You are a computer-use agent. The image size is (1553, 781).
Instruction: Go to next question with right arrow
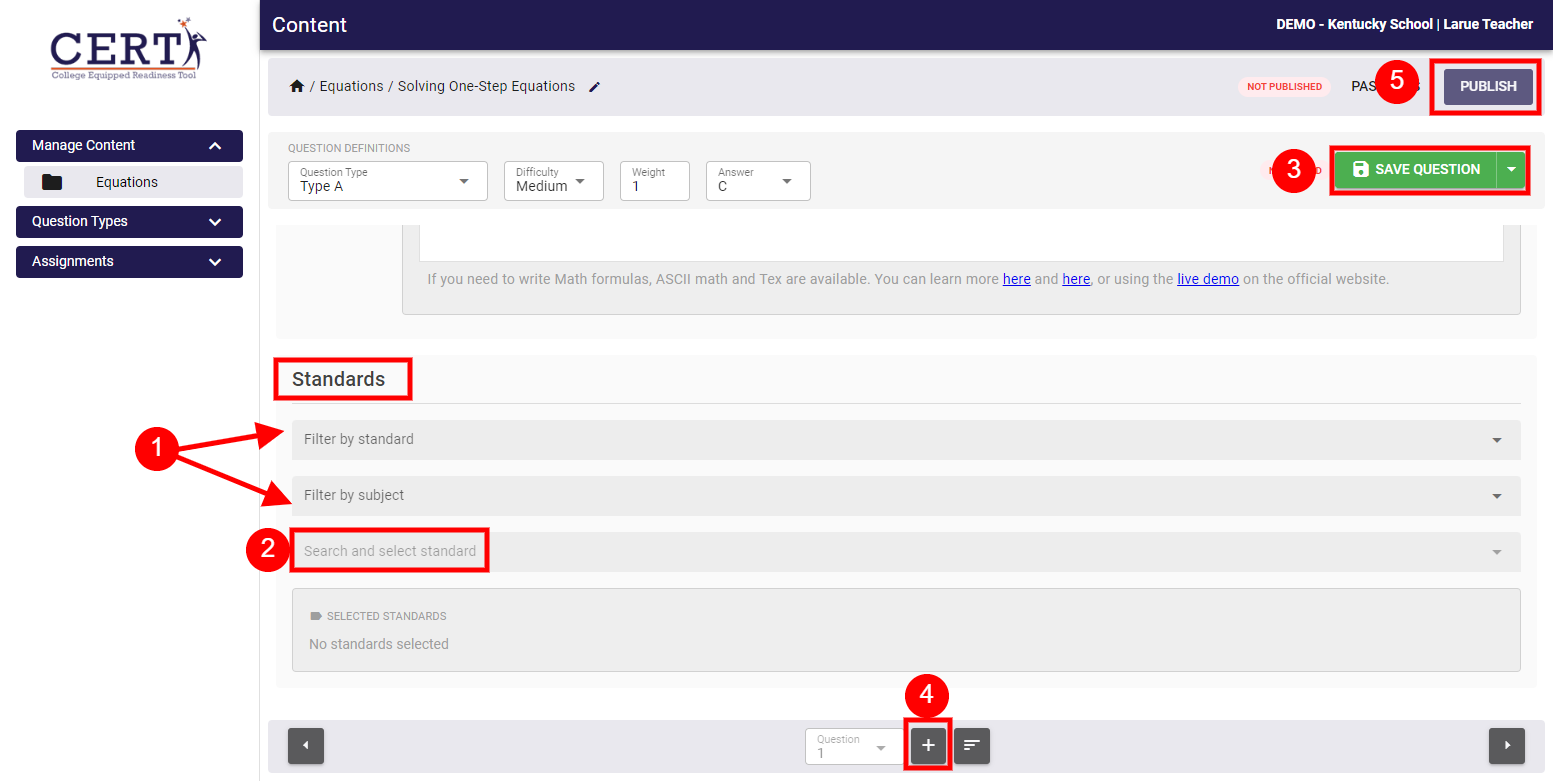(1506, 746)
